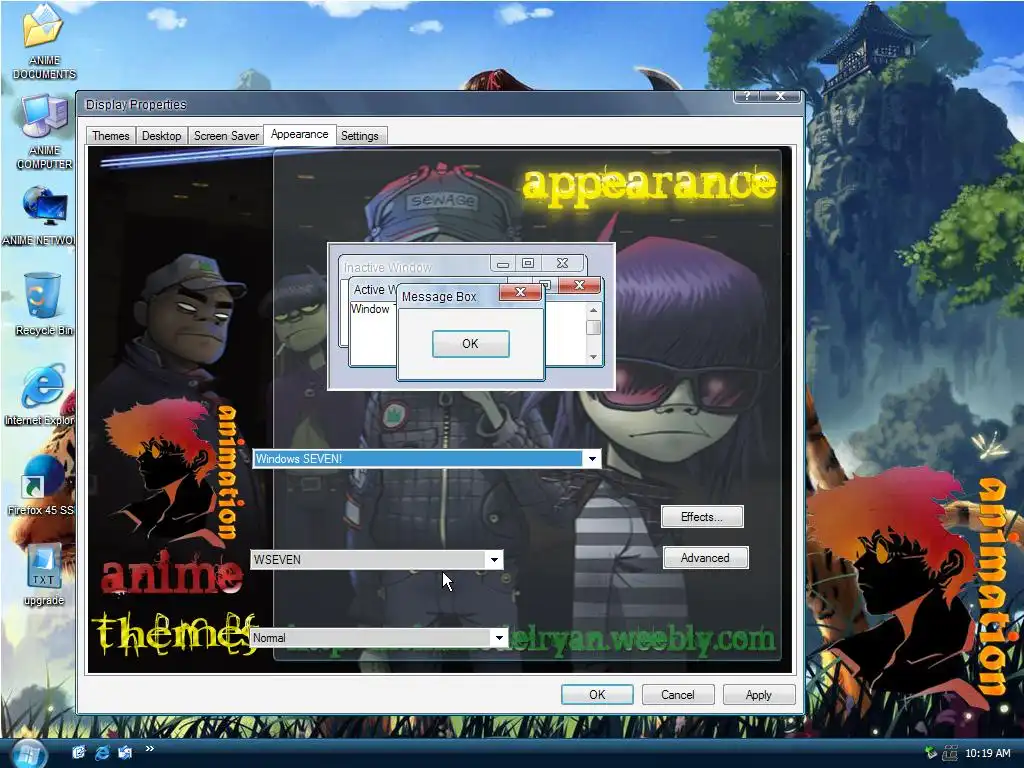
Task: Select the Appearance tab
Action: tap(300, 134)
